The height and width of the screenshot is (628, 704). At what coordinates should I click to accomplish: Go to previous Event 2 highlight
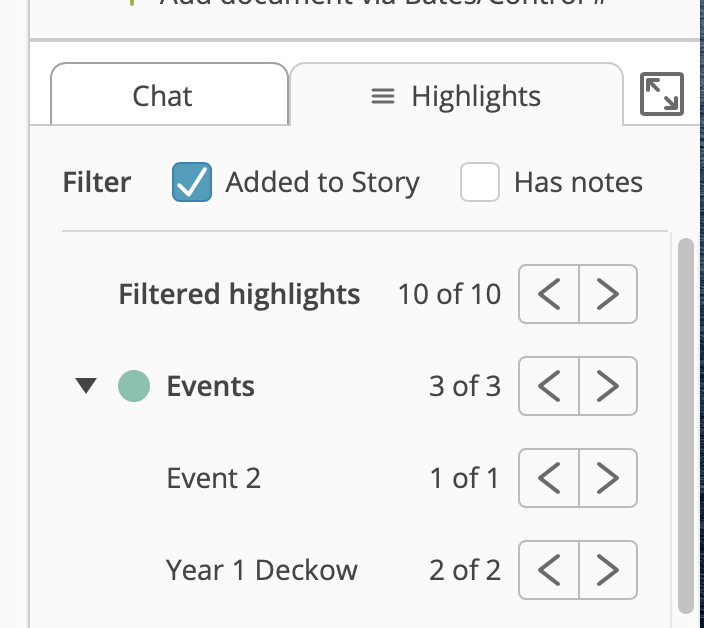point(549,478)
